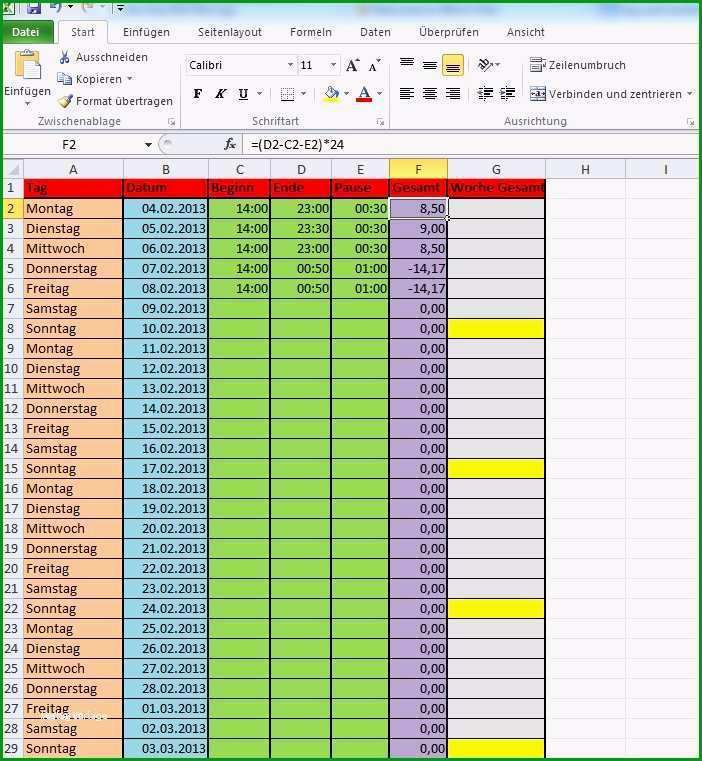Open the Einfügen paste options arrow
702x761 pixels.
pyautogui.click(x=28, y=104)
